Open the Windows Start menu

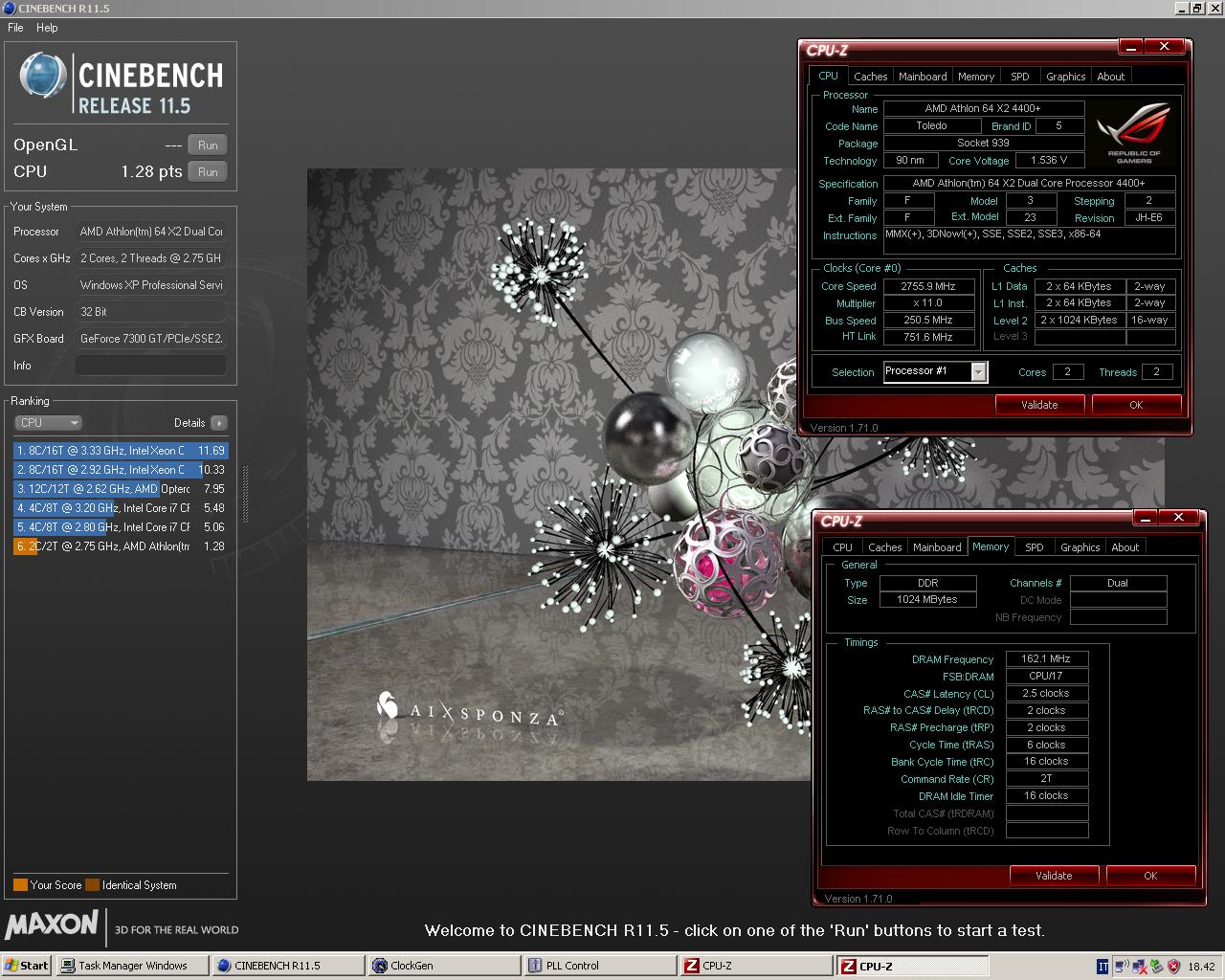pyautogui.click(x=27, y=966)
